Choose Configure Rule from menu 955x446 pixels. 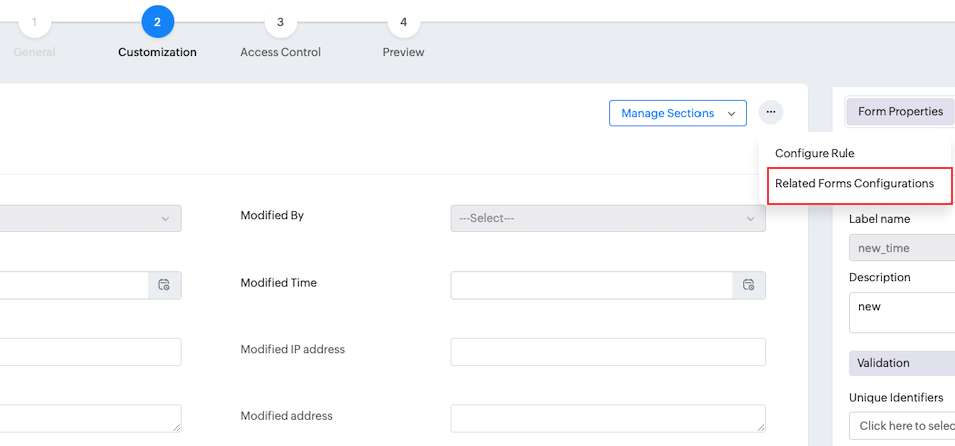coord(814,153)
